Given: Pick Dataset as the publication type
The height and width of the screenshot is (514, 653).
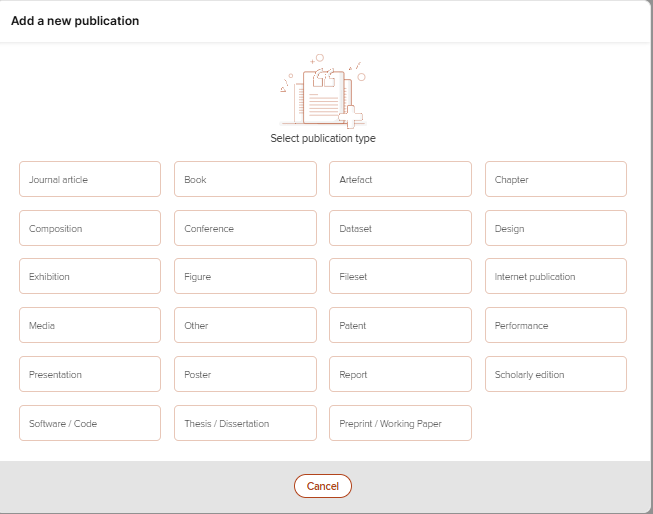Looking at the screenshot, I should pos(400,228).
